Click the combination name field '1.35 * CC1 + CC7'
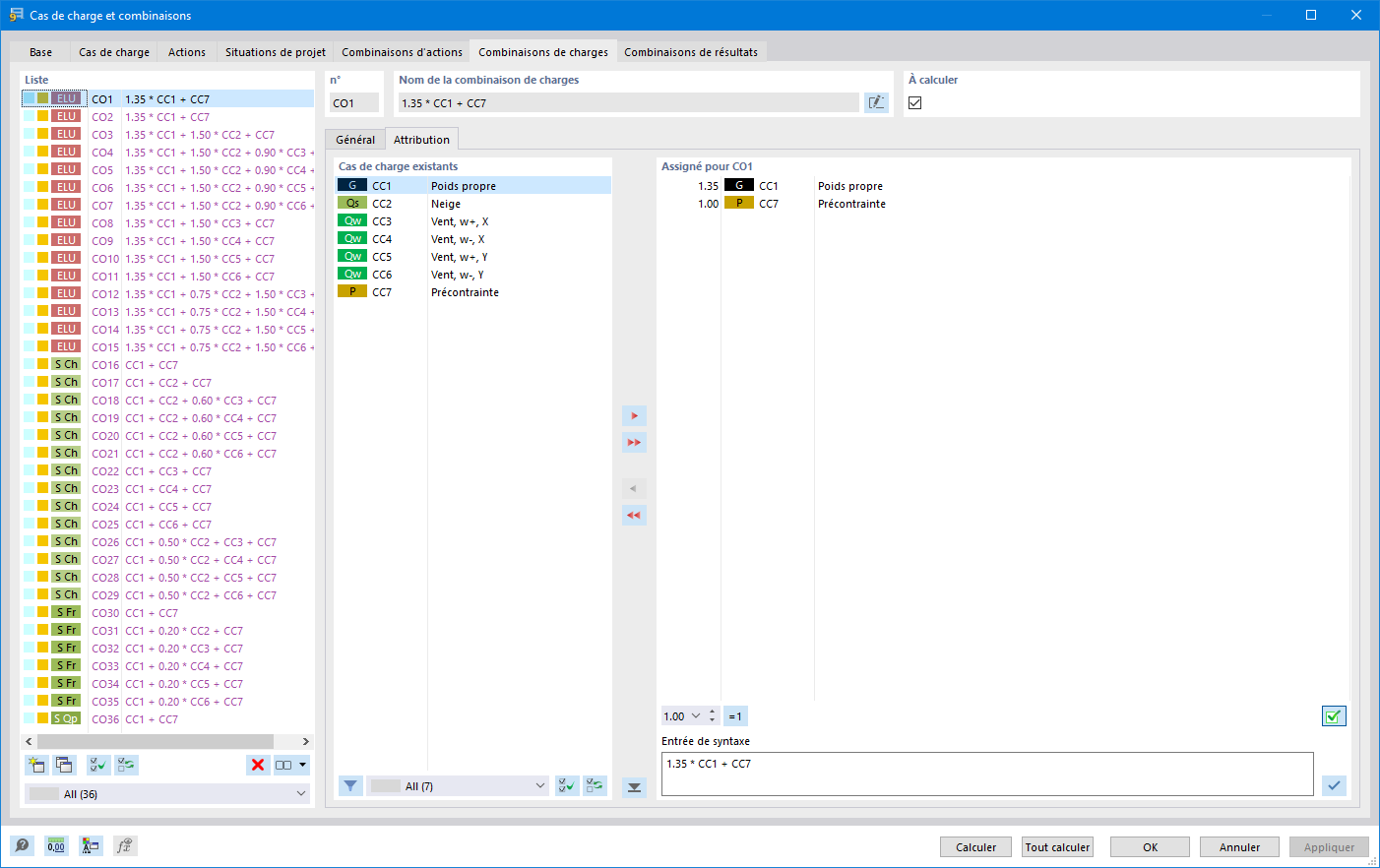The image size is (1380, 868). point(628,102)
